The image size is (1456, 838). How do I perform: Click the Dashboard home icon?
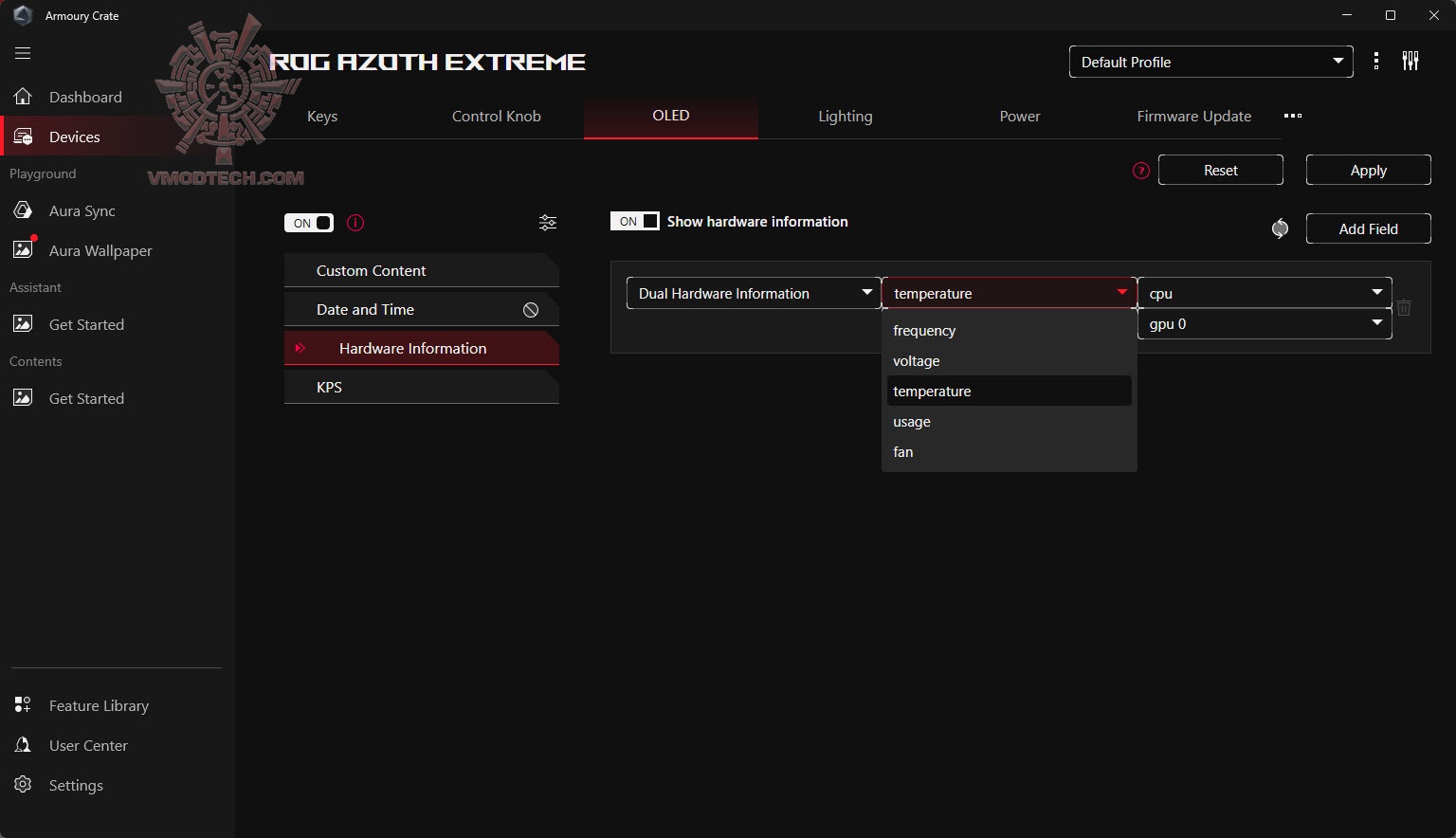(x=23, y=97)
